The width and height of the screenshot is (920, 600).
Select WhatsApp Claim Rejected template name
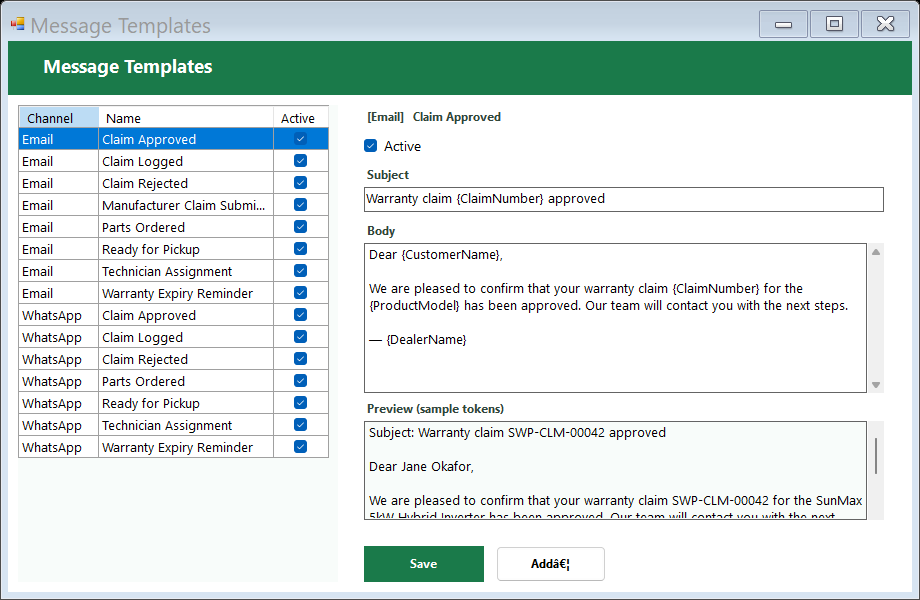[x=186, y=359]
